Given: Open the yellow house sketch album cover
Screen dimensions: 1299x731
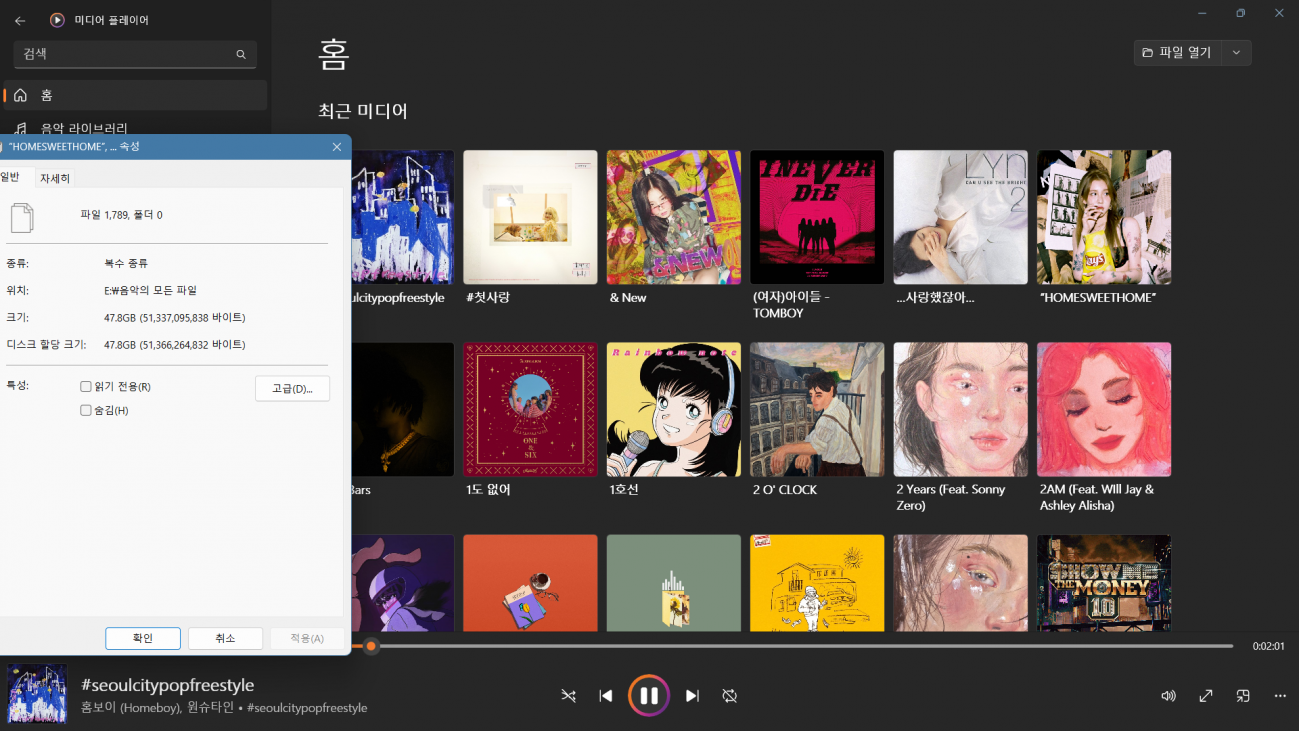Looking at the screenshot, I should [x=817, y=583].
